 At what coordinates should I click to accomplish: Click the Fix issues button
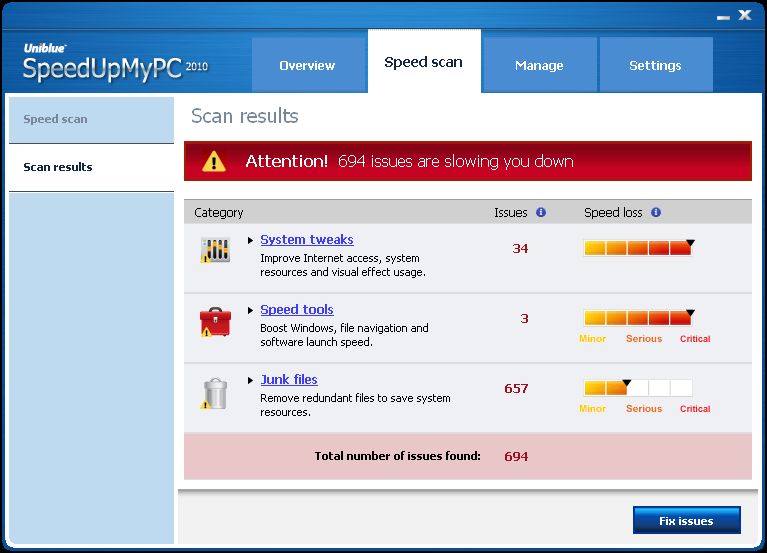click(x=686, y=520)
